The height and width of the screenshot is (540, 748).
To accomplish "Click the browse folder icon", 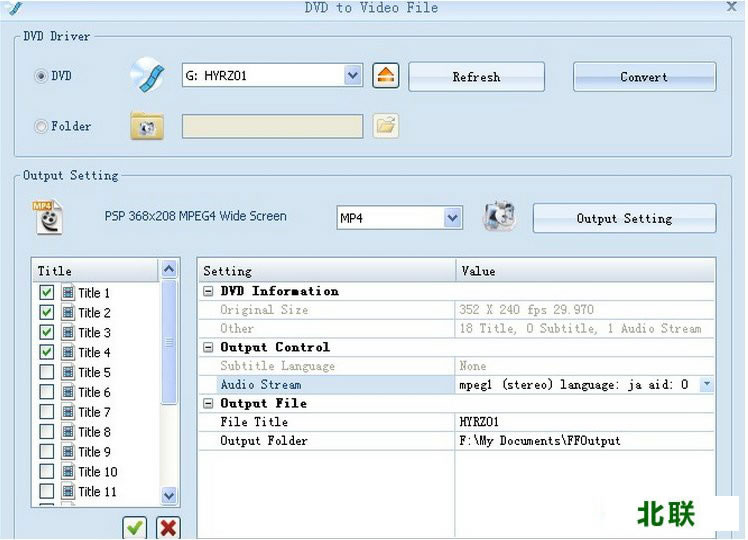I will click(x=386, y=126).
